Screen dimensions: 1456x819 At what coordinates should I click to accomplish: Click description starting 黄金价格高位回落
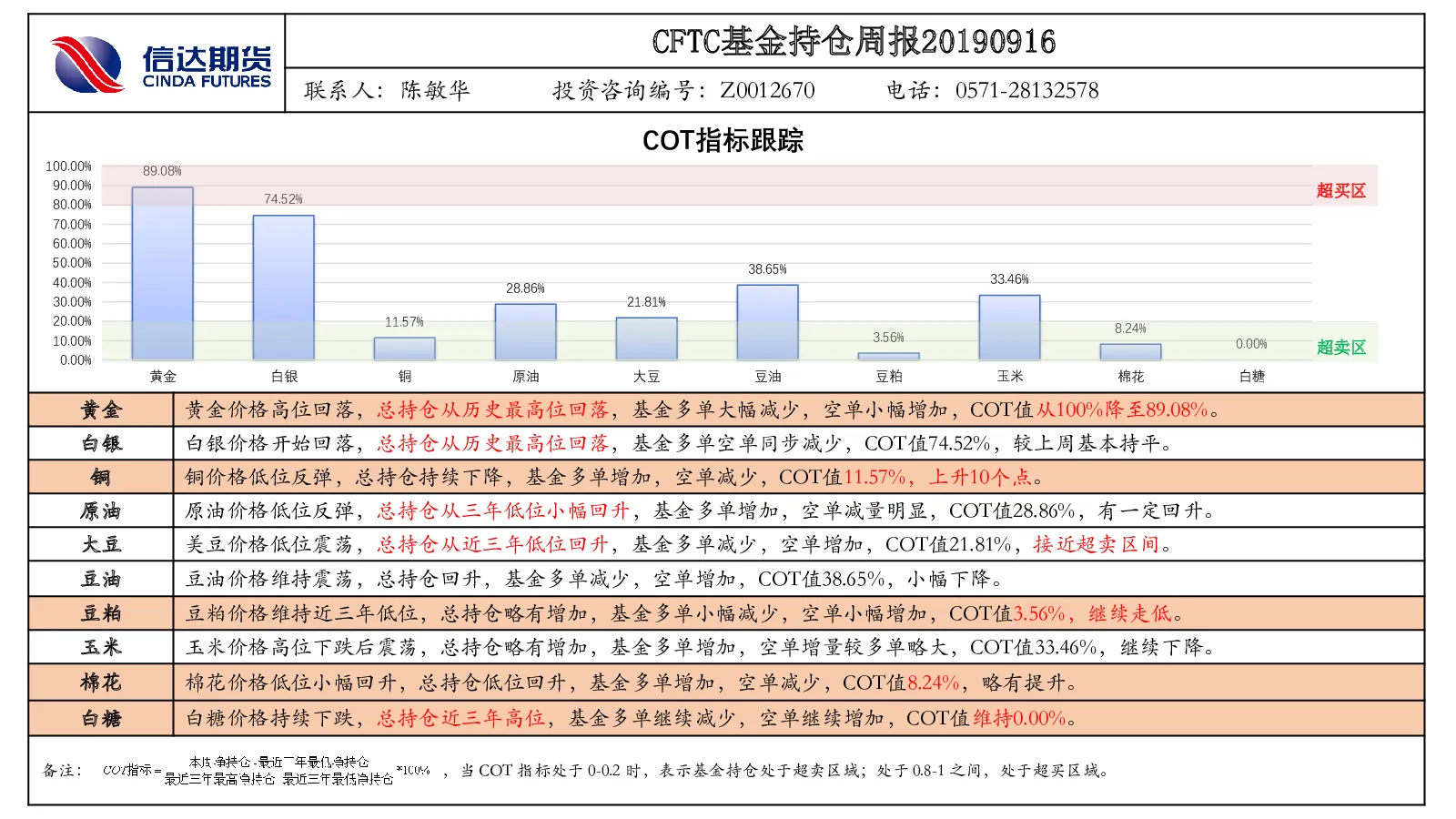click(x=703, y=409)
